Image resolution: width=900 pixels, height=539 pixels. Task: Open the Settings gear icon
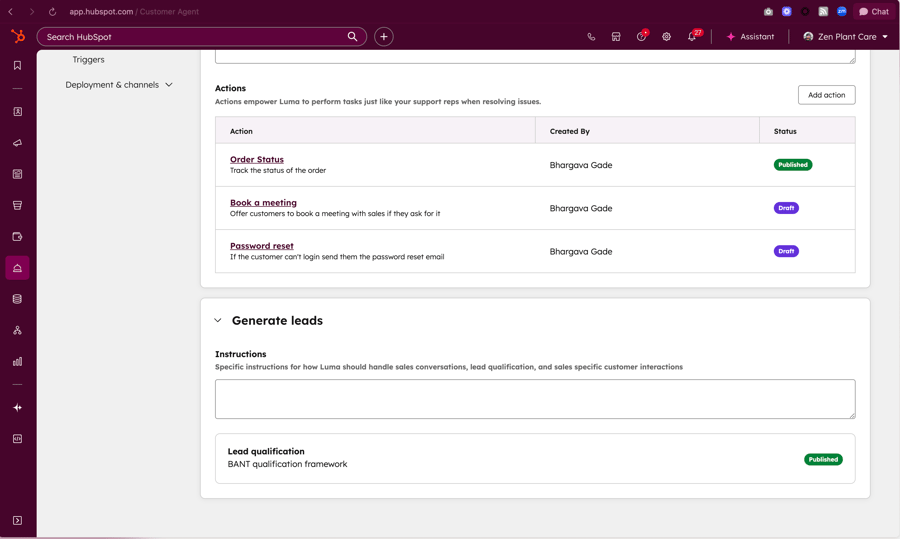(666, 37)
